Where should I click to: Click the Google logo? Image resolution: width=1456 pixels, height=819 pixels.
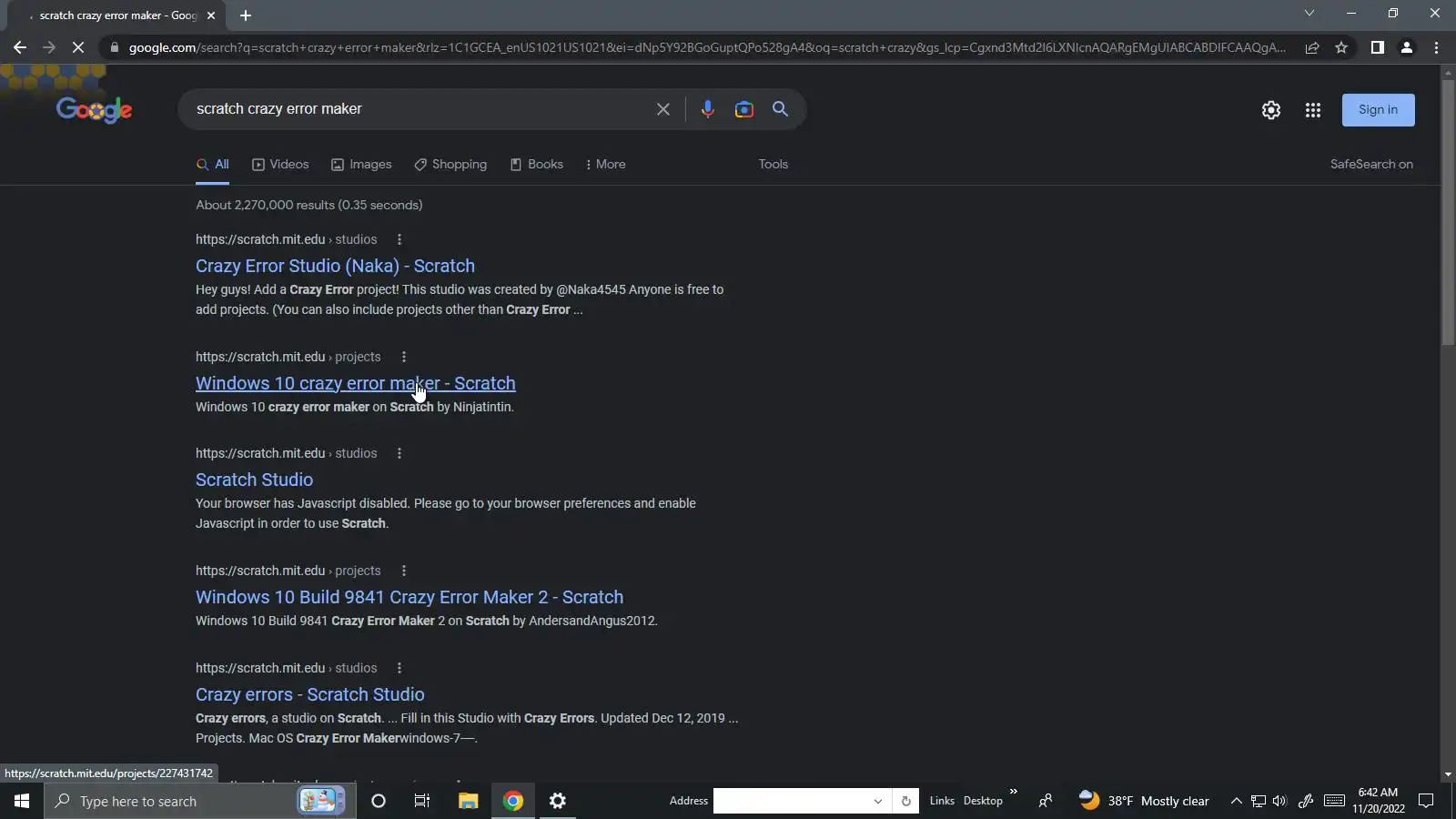pyautogui.click(x=94, y=110)
